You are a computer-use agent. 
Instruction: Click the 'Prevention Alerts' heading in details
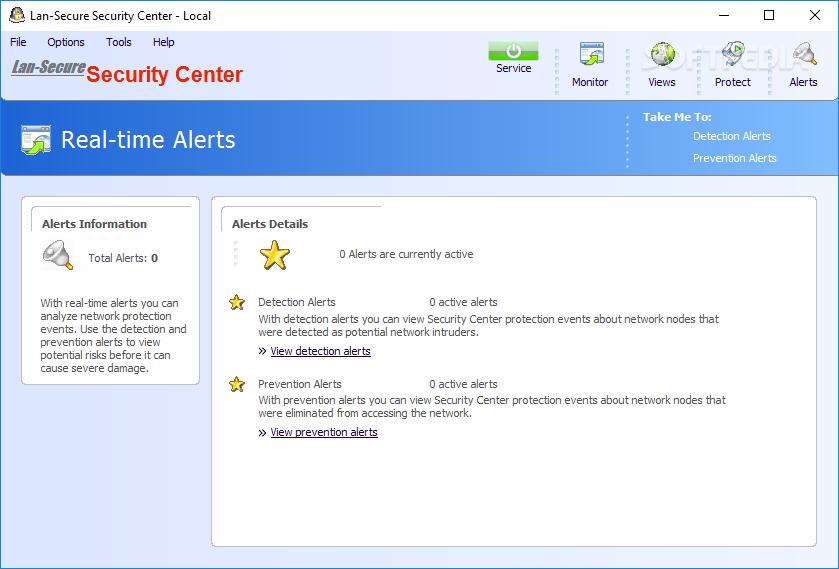point(300,384)
